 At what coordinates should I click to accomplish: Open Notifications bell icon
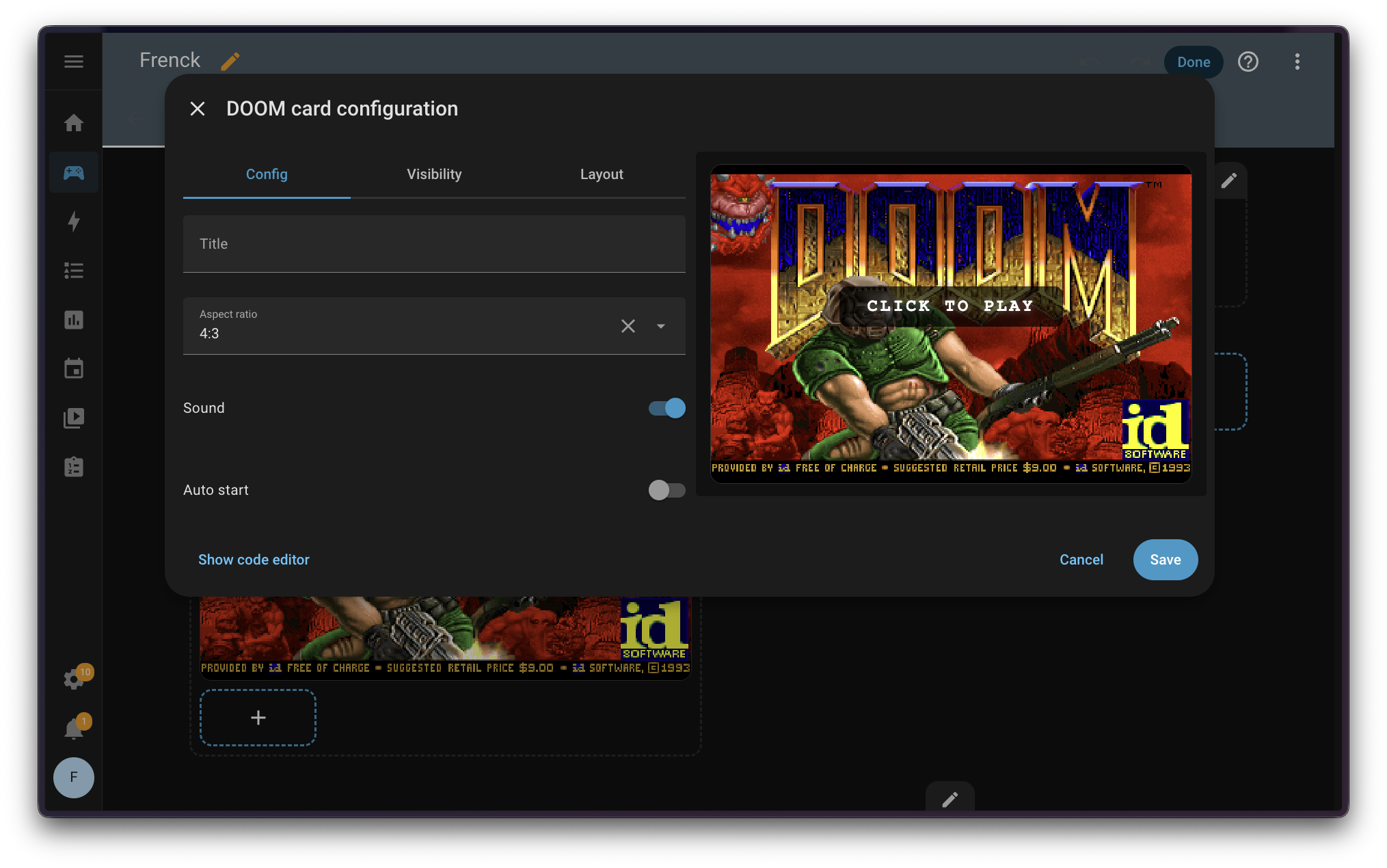point(74,729)
